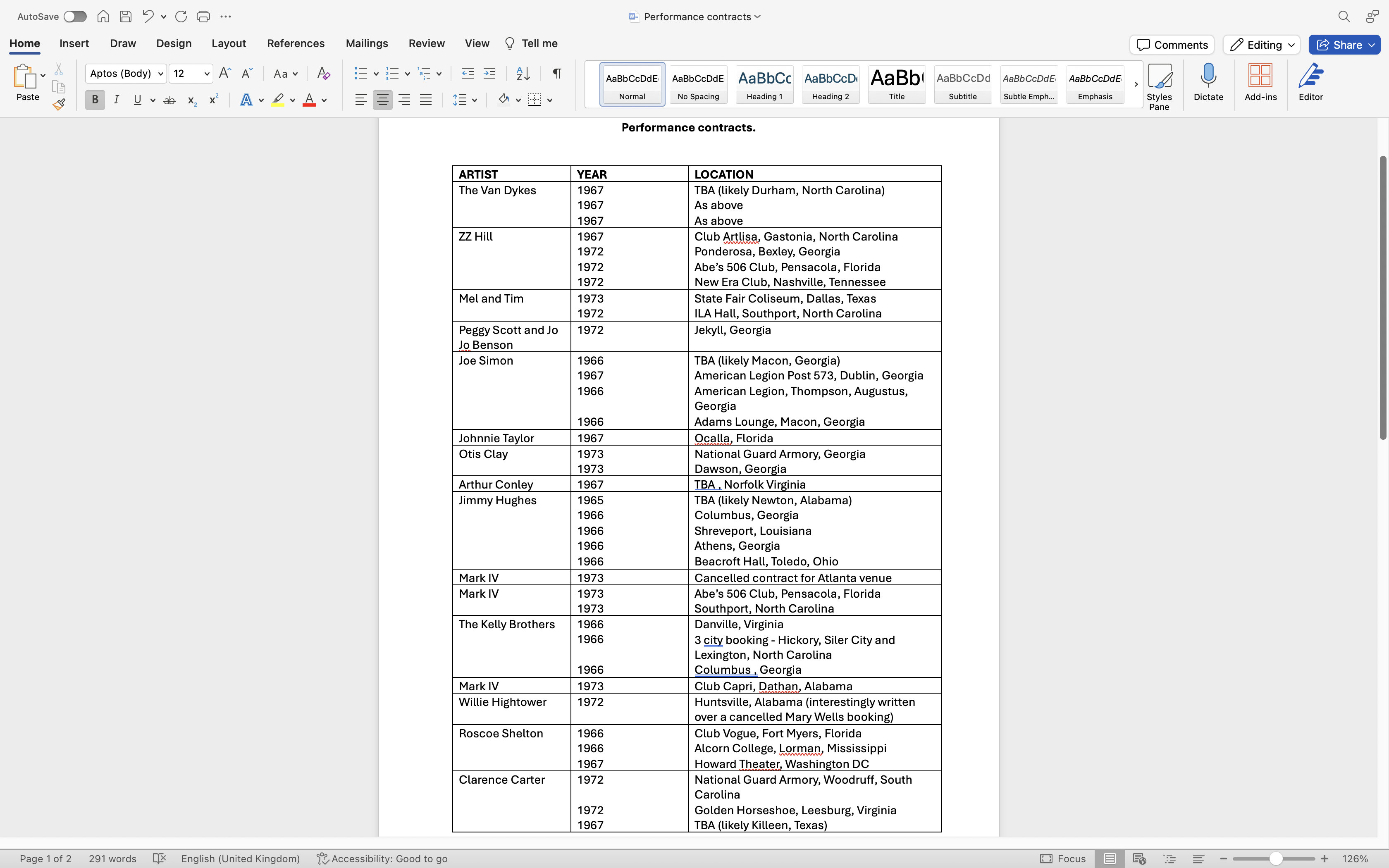Screen dimensions: 1389x868
Task: Open the Layout tab
Action: [229, 44]
